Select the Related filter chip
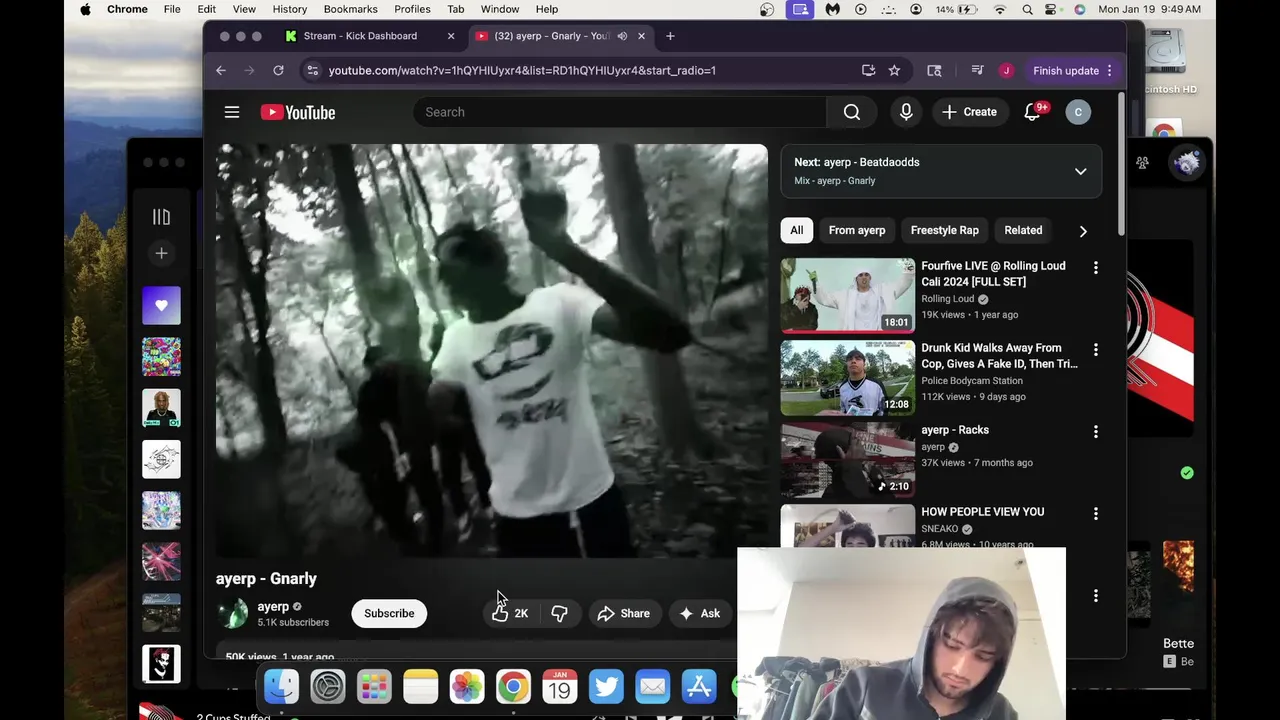This screenshot has width=1280, height=720. point(1023,230)
